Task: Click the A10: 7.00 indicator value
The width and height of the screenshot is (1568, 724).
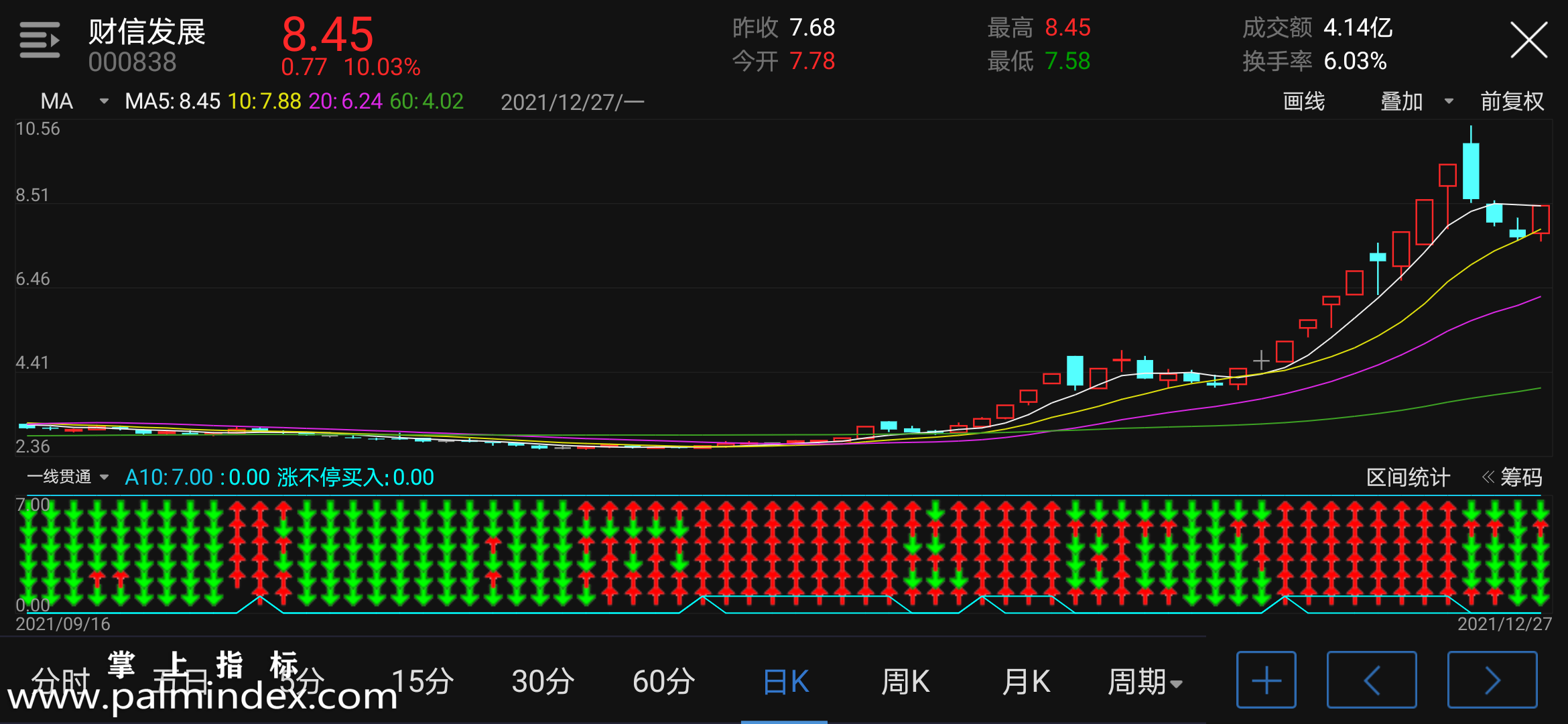Action: (x=169, y=477)
